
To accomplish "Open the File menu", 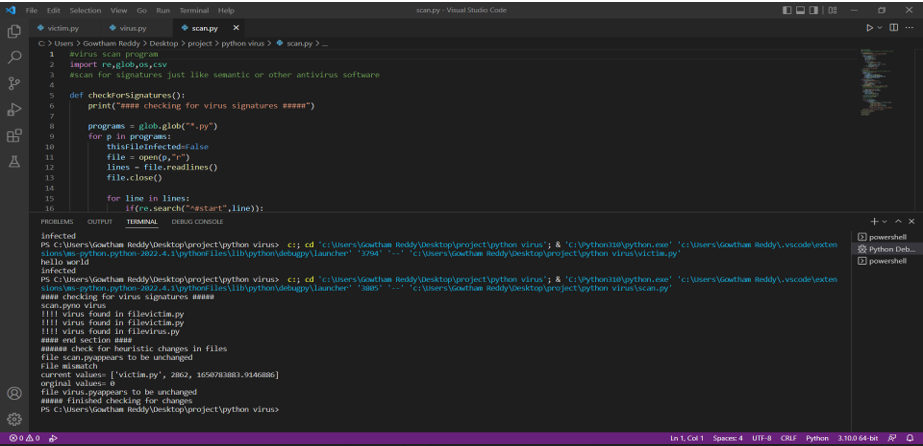I will coord(31,11).
